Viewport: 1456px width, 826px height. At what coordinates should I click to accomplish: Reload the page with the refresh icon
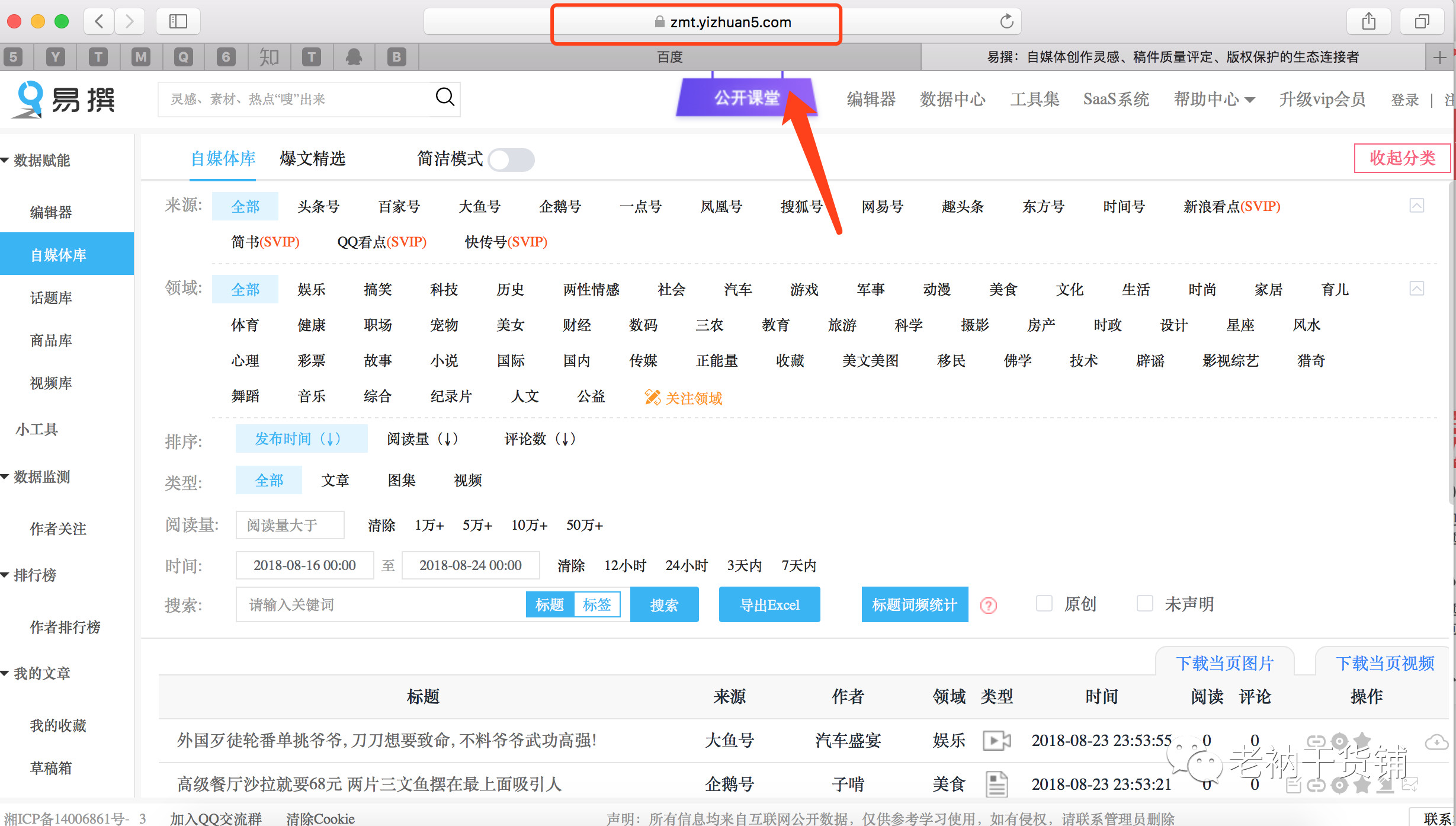click(1006, 22)
